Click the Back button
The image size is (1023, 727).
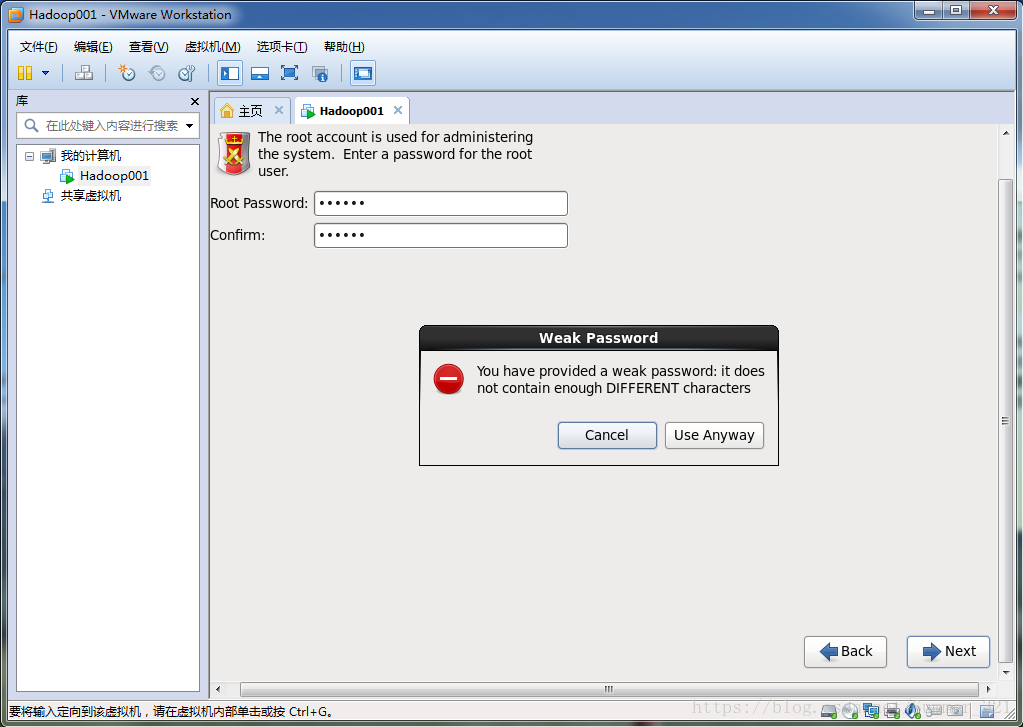tap(845, 651)
